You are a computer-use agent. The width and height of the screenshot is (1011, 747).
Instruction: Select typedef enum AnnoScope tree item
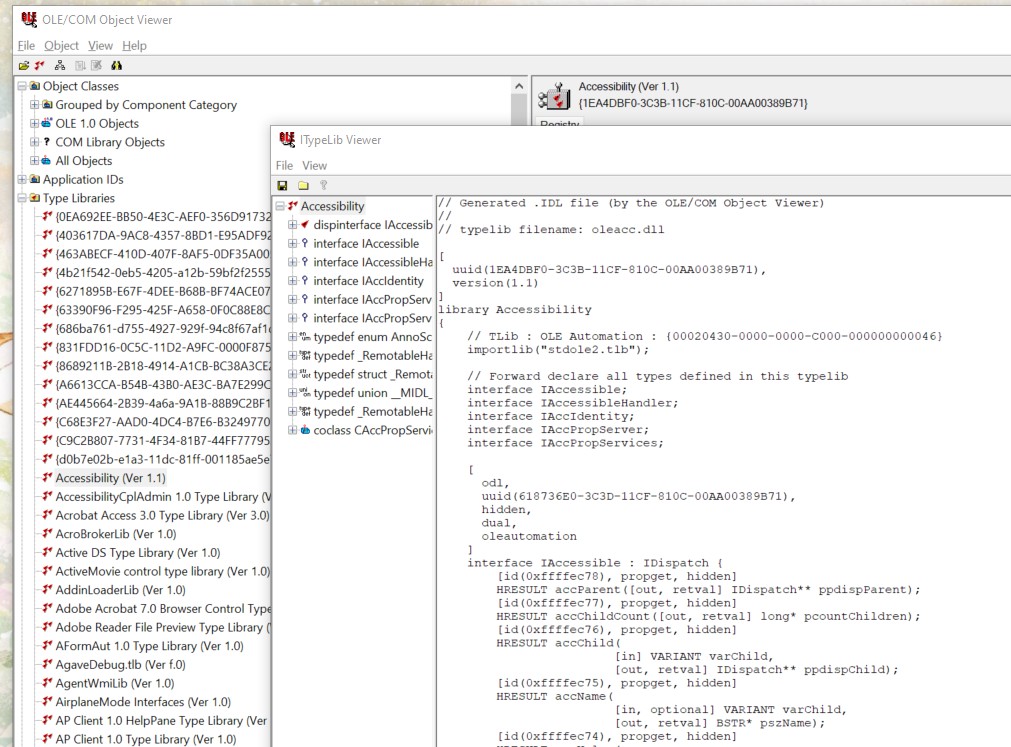[371, 337]
